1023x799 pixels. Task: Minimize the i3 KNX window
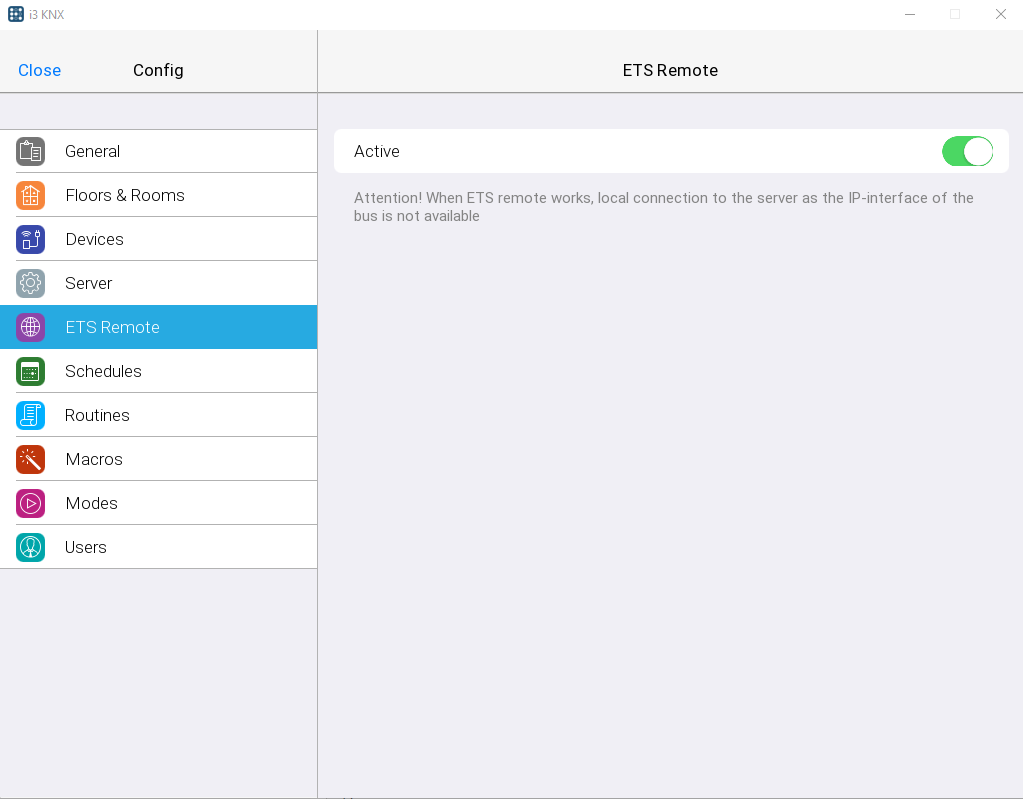pyautogui.click(x=909, y=14)
